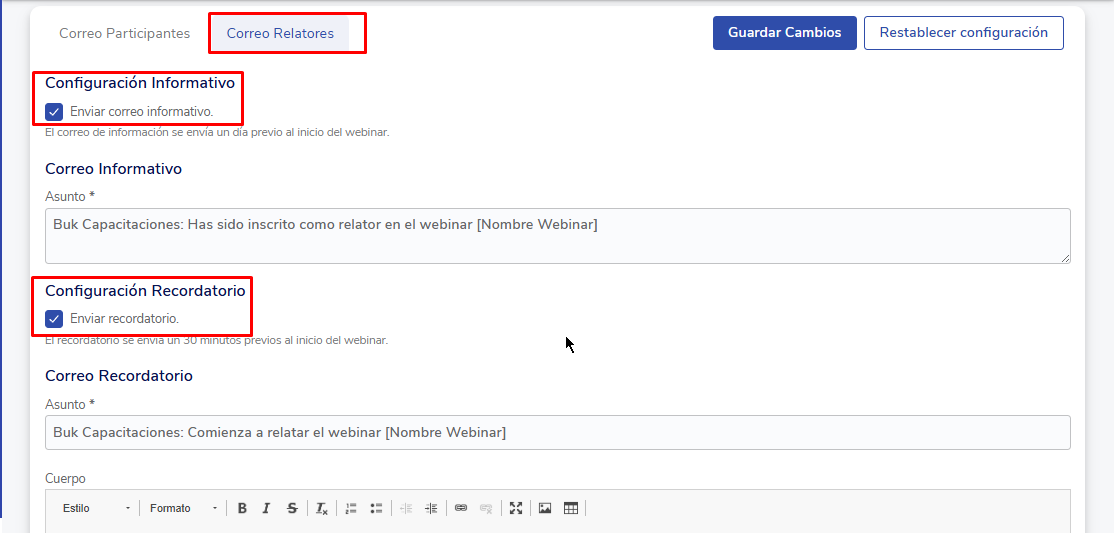Insert an image into the body

(x=545, y=508)
